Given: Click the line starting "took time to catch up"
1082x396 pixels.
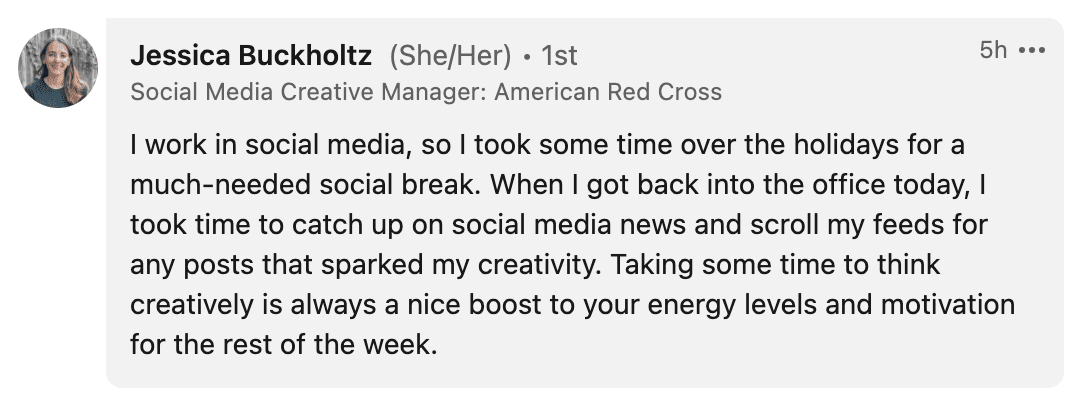Looking at the screenshot, I should coord(559,225).
